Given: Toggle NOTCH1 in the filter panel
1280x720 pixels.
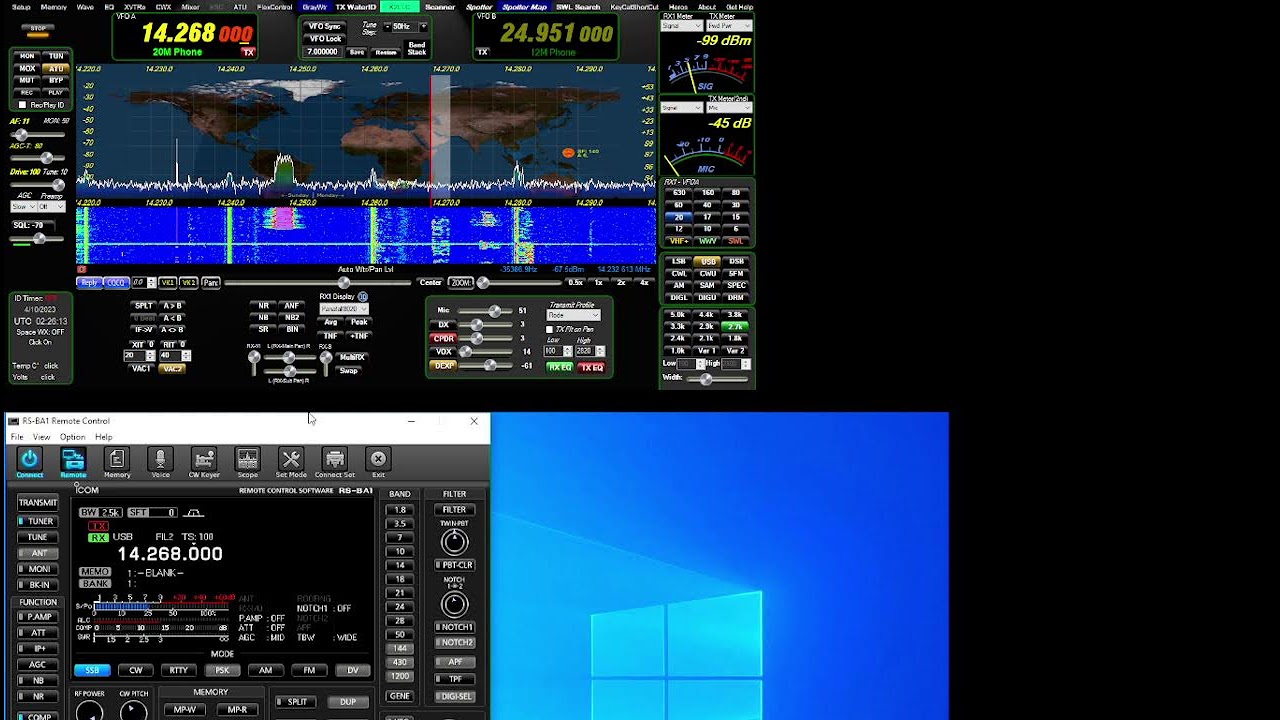Looking at the screenshot, I should (x=454, y=627).
